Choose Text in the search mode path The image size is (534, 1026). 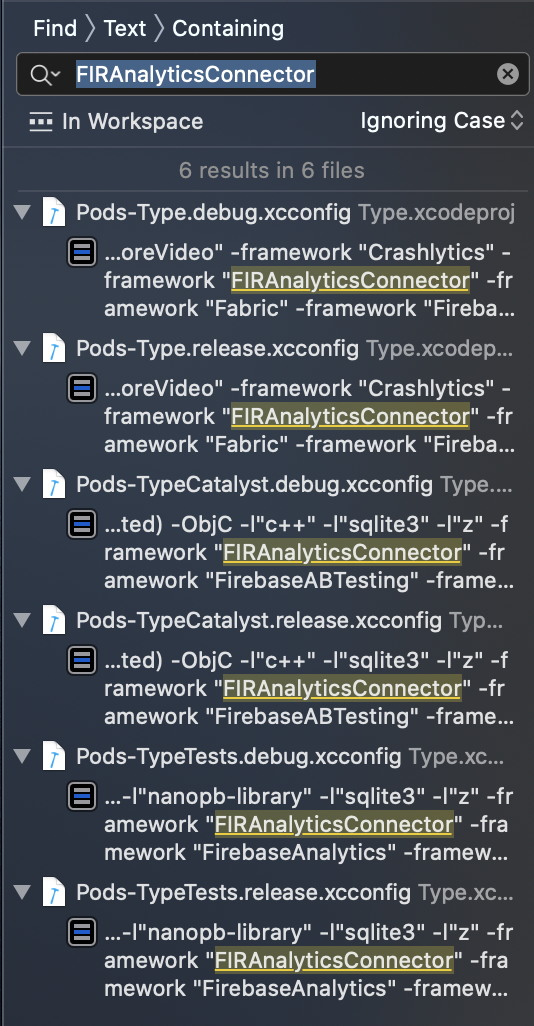pos(125,29)
